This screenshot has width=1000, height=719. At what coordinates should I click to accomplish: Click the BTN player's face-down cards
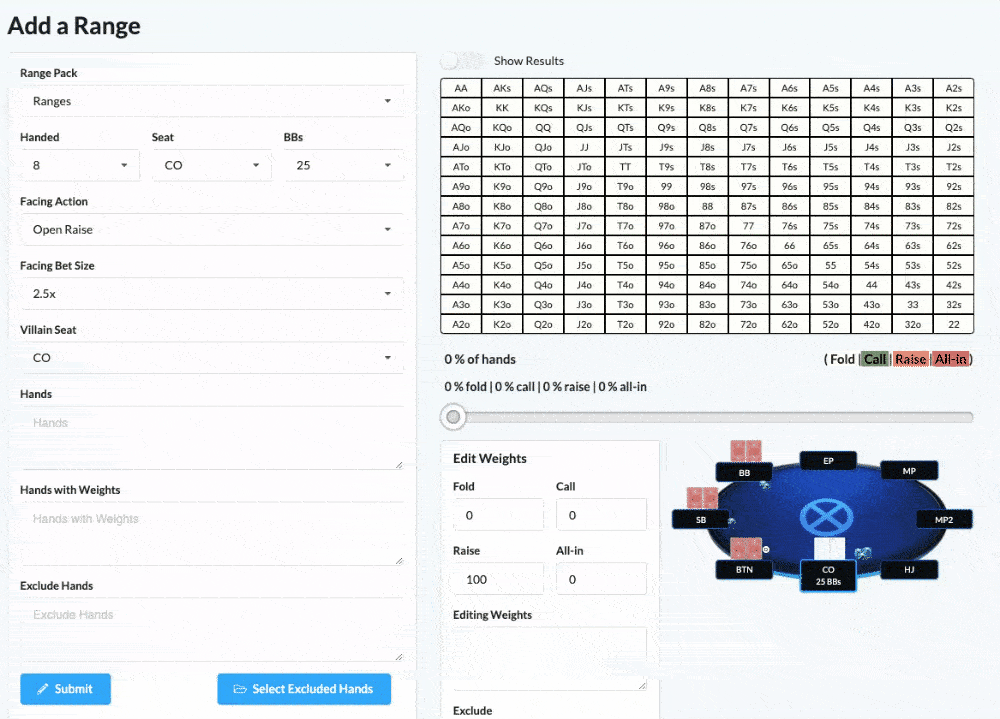(x=745, y=548)
